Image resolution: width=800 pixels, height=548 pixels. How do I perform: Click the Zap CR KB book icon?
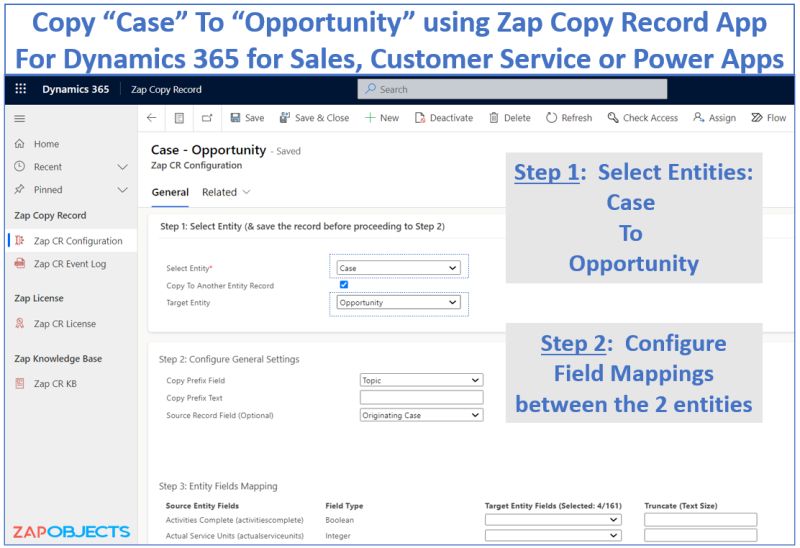click(x=20, y=383)
